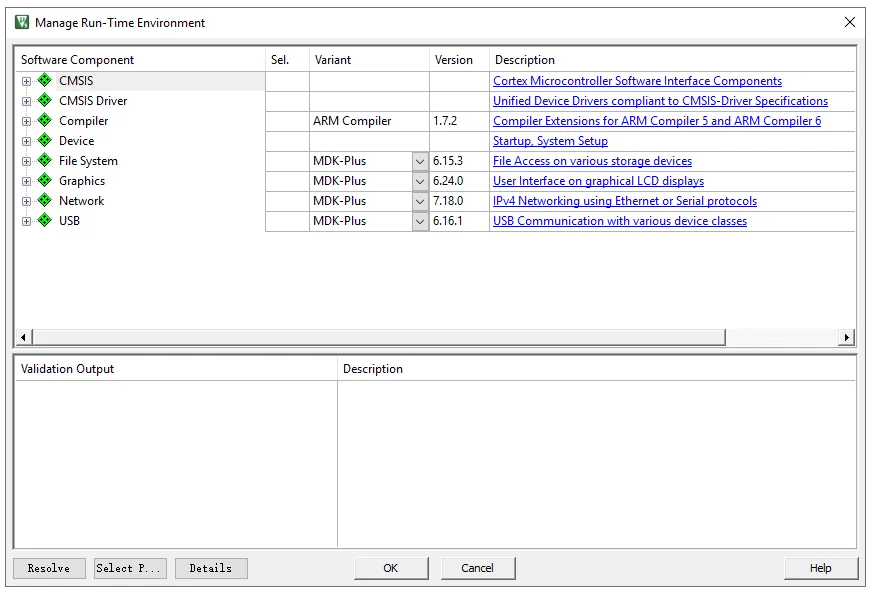Open Cortex Microcontroller Software Interface Components link
The width and height of the screenshot is (870, 591).
tap(638, 81)
